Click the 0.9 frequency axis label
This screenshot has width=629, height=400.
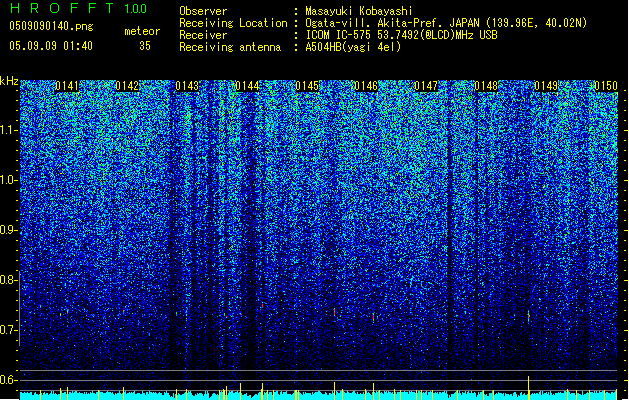(9, 230)
